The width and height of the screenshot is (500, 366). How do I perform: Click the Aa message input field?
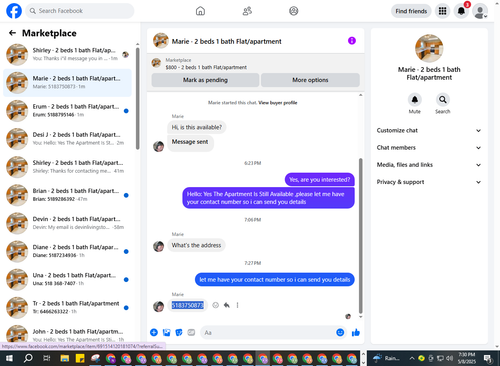pyautogui.click(x=273, y=332)
